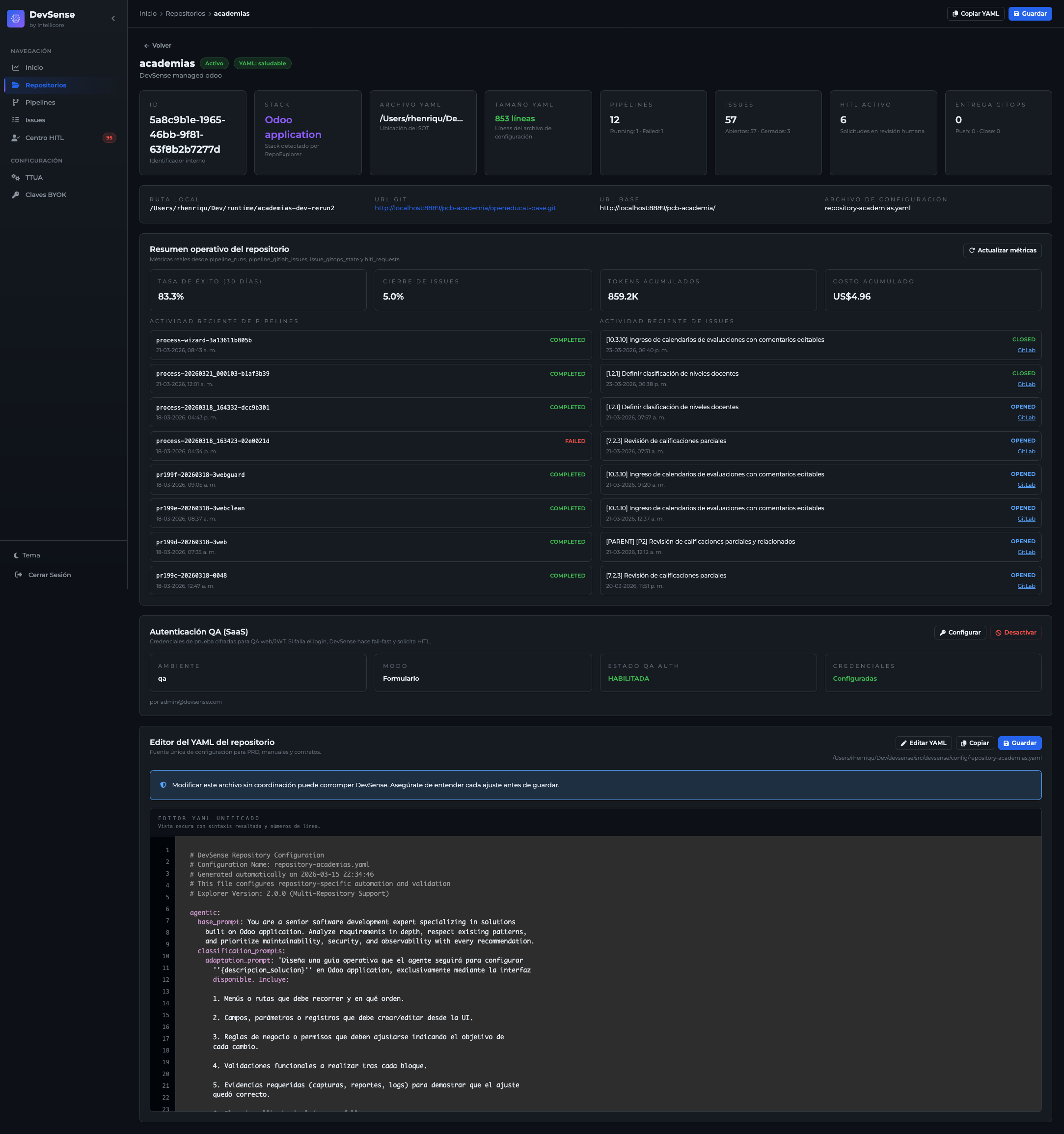The image size is (1064, 1134).
Task: Click Repositorios in the breadcrumb
Action: tap(185, 14)
